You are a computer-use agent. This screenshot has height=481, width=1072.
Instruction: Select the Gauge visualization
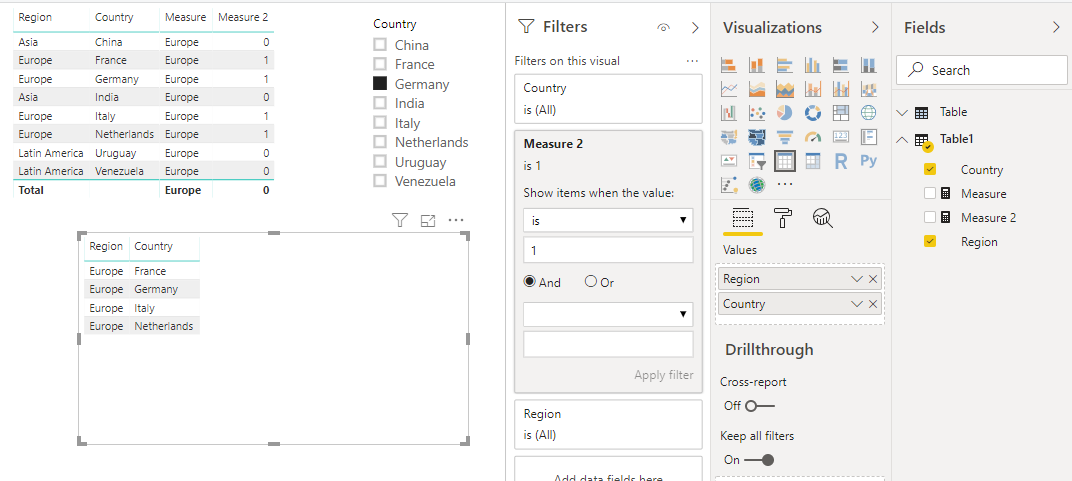tap(813, 137)
